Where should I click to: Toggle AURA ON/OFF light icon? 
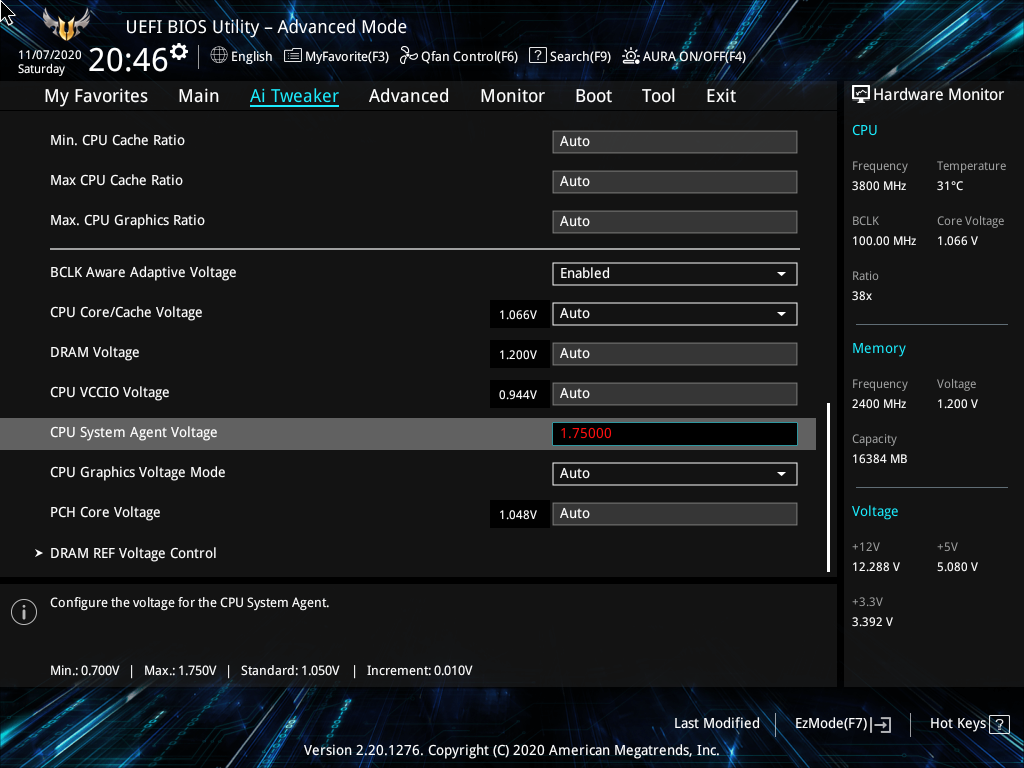[631, 56]
